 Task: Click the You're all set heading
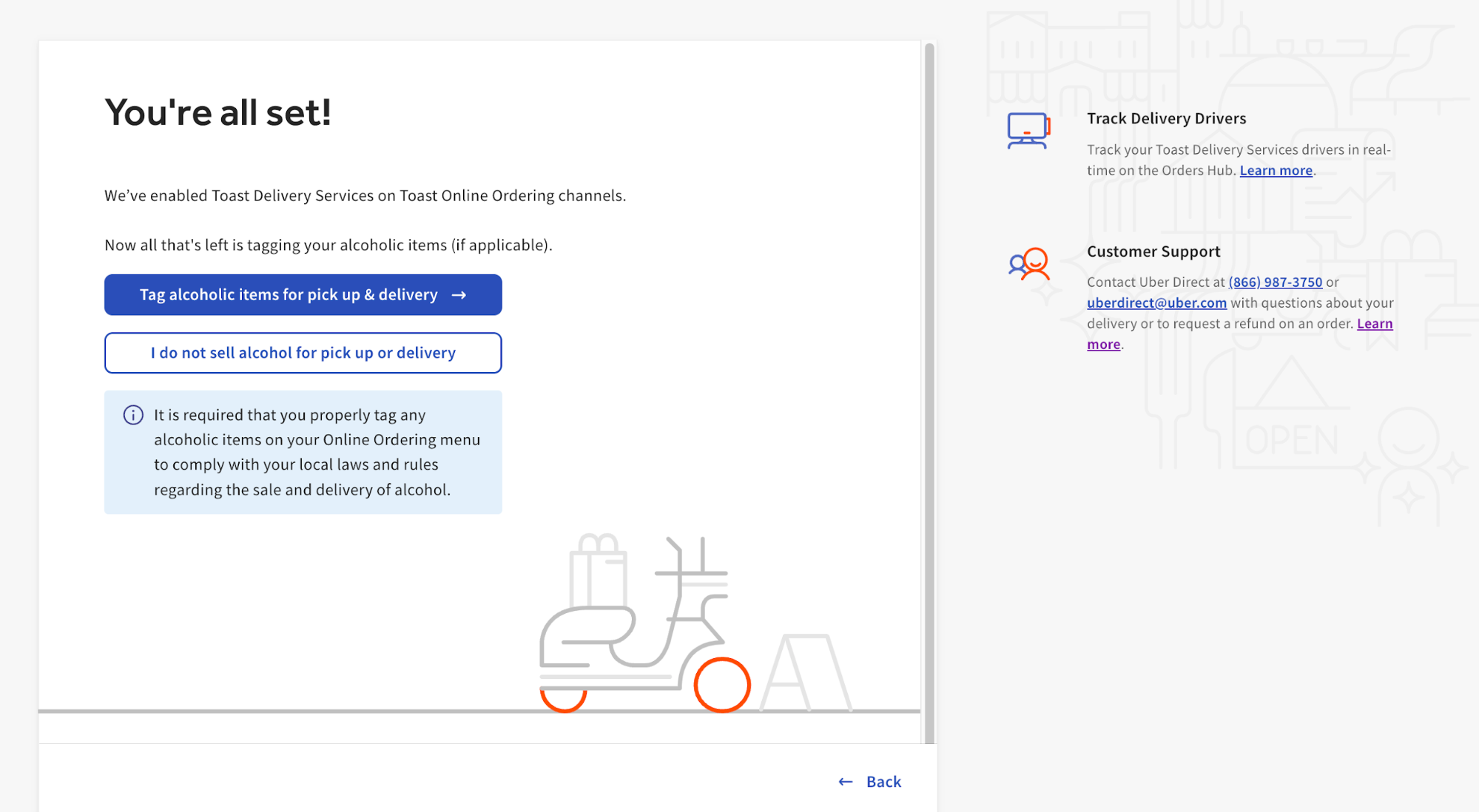[217, 112]
